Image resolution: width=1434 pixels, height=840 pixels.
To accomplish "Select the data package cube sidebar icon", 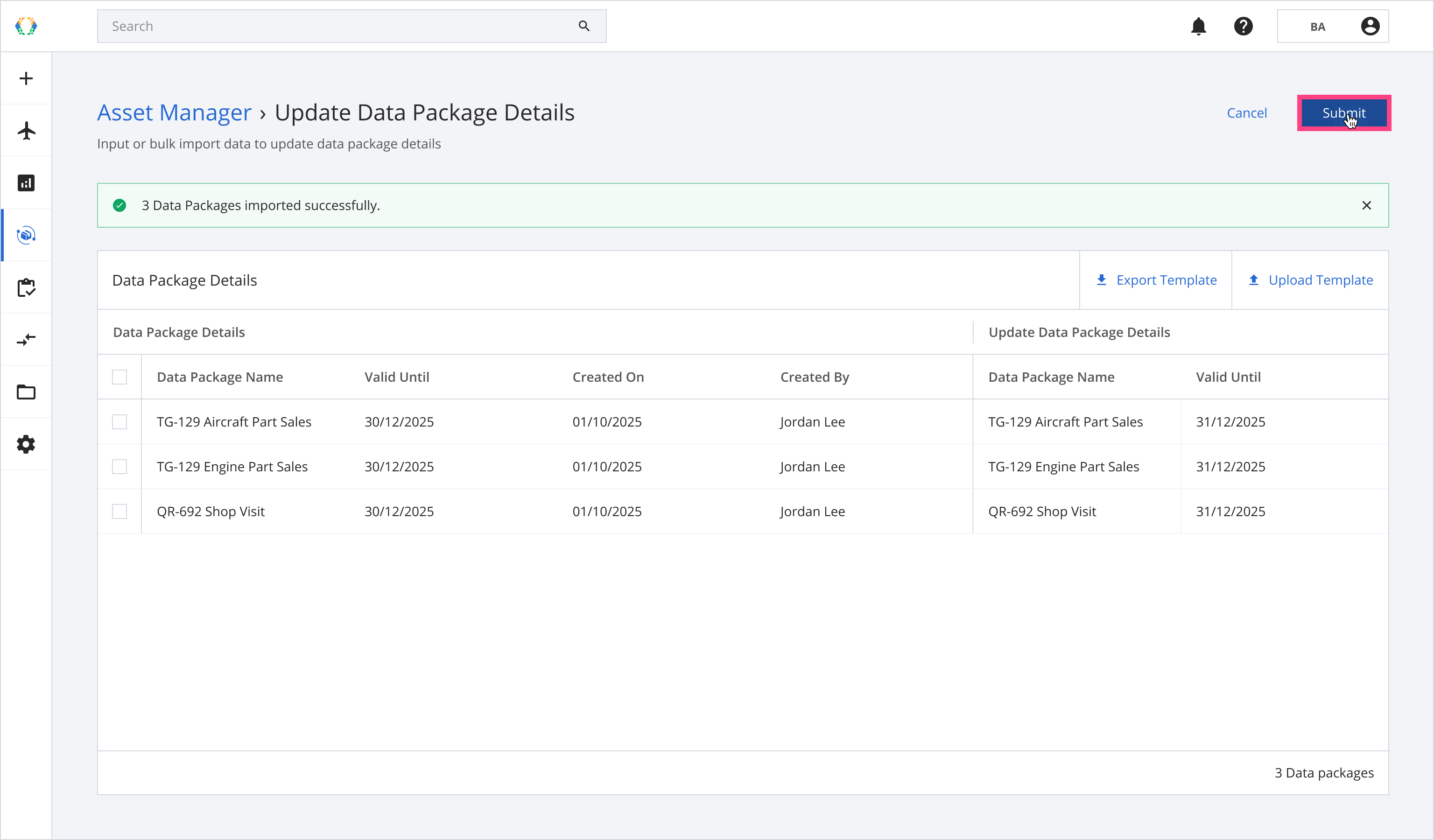I will tap(26, 236).
